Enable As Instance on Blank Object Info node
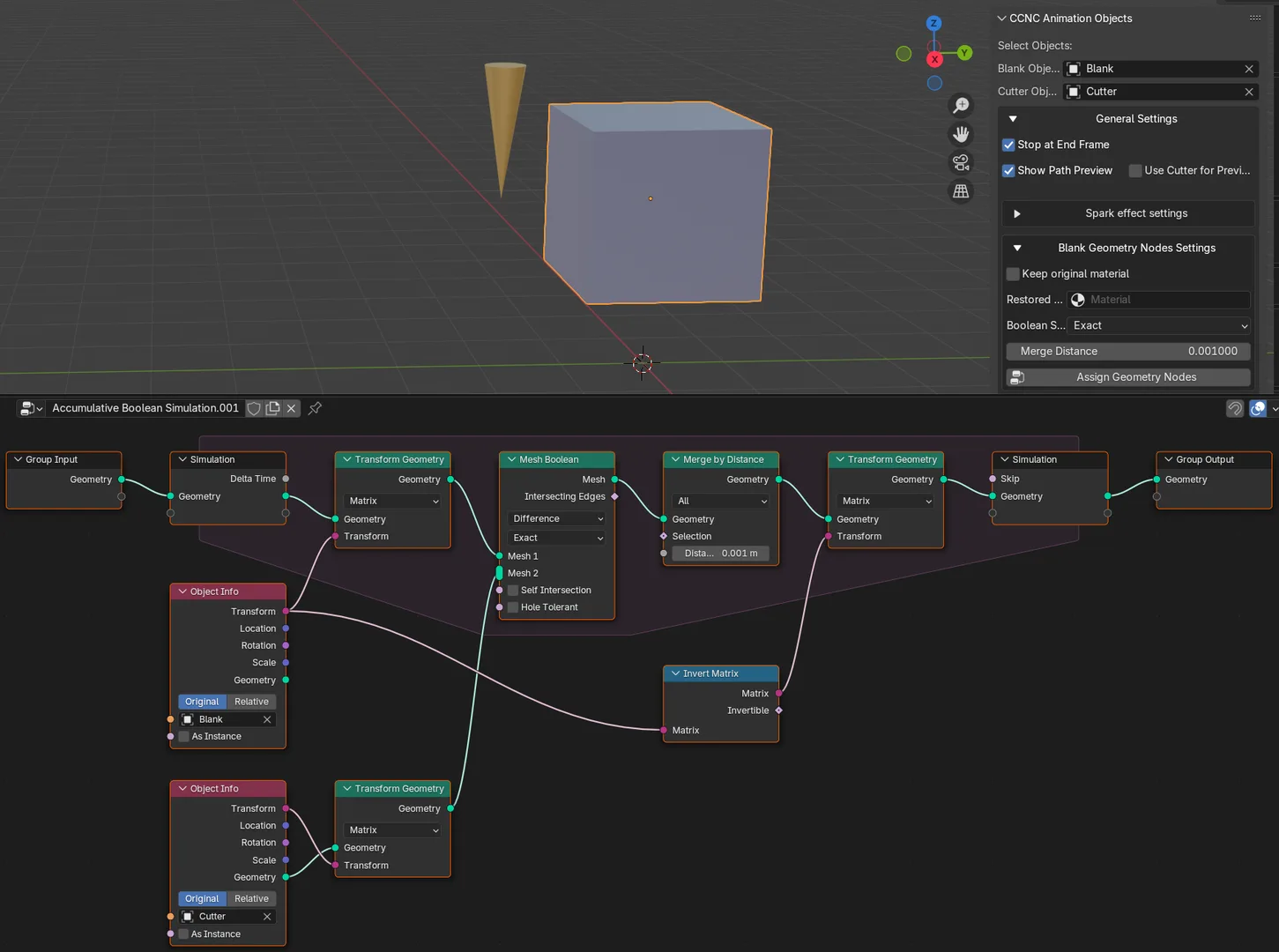Screen dimensions: 1279x952 [183, 737]
